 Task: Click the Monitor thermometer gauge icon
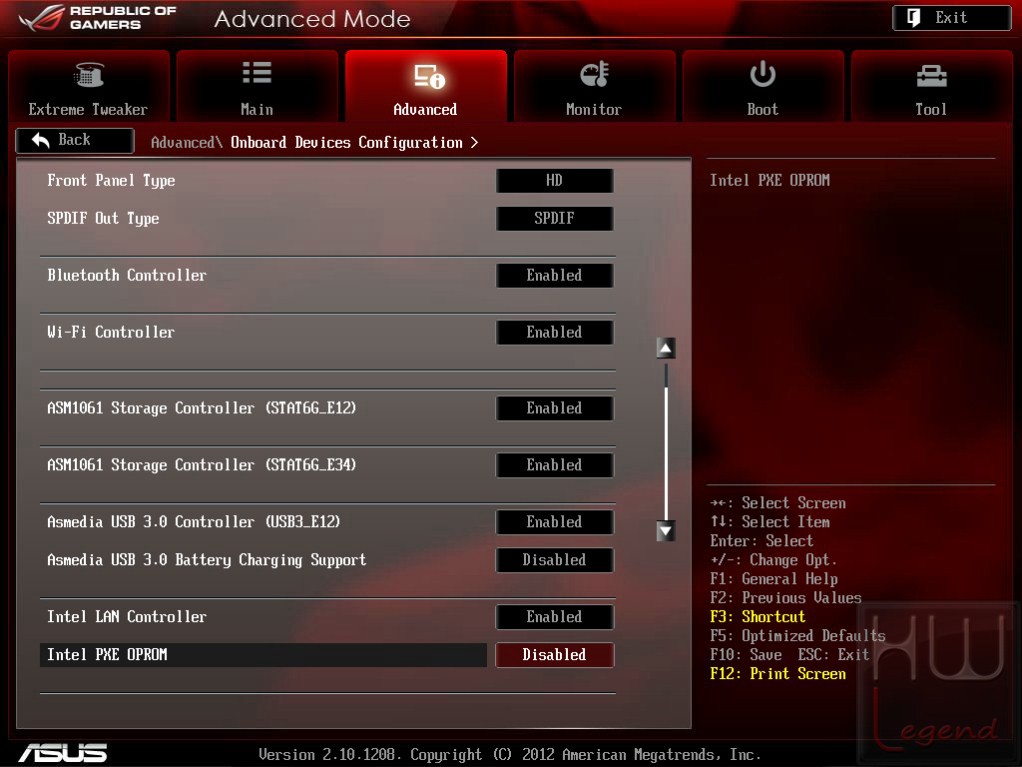coord(594,74)
